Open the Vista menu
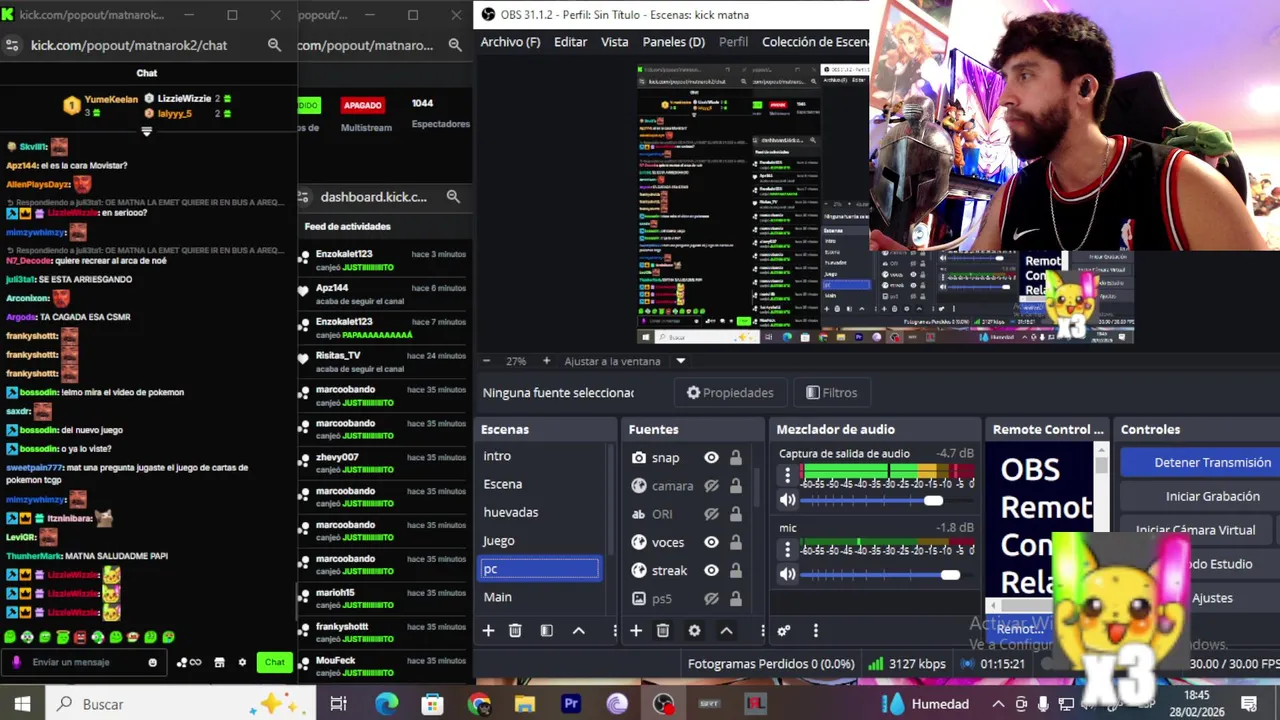 (614, 42)
